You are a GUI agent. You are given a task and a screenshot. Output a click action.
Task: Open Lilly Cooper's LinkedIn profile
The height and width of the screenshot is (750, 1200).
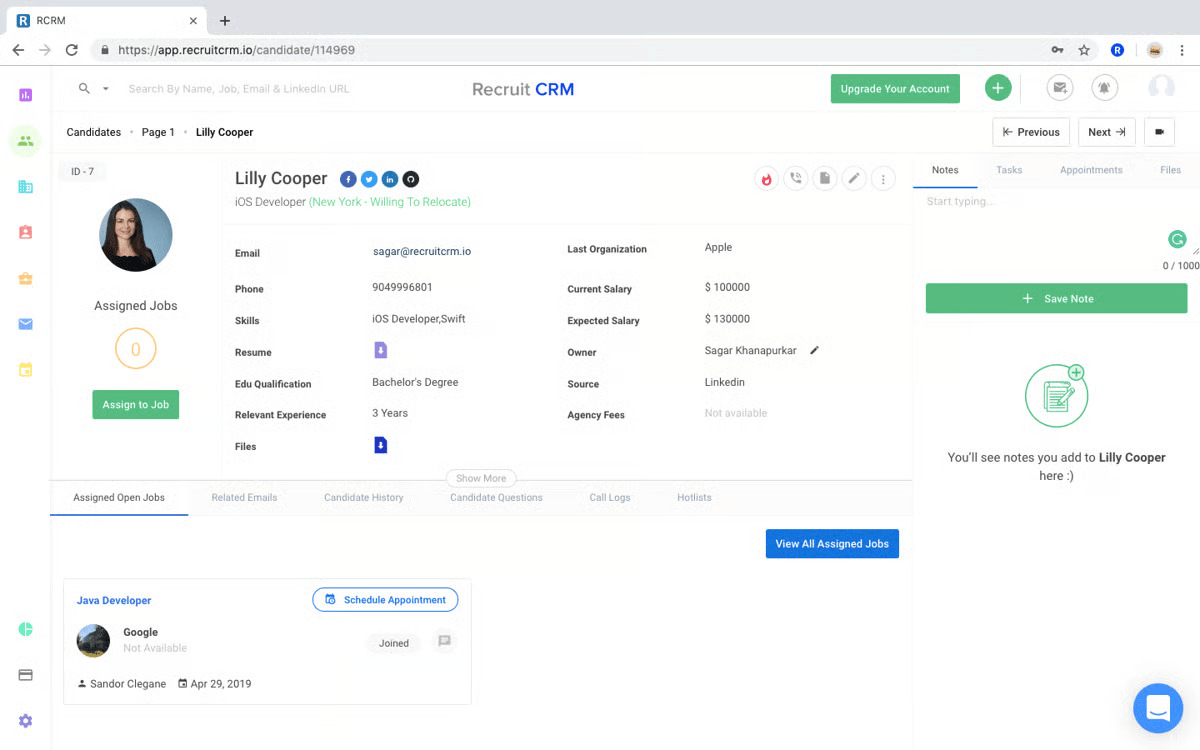coord(390,179)
